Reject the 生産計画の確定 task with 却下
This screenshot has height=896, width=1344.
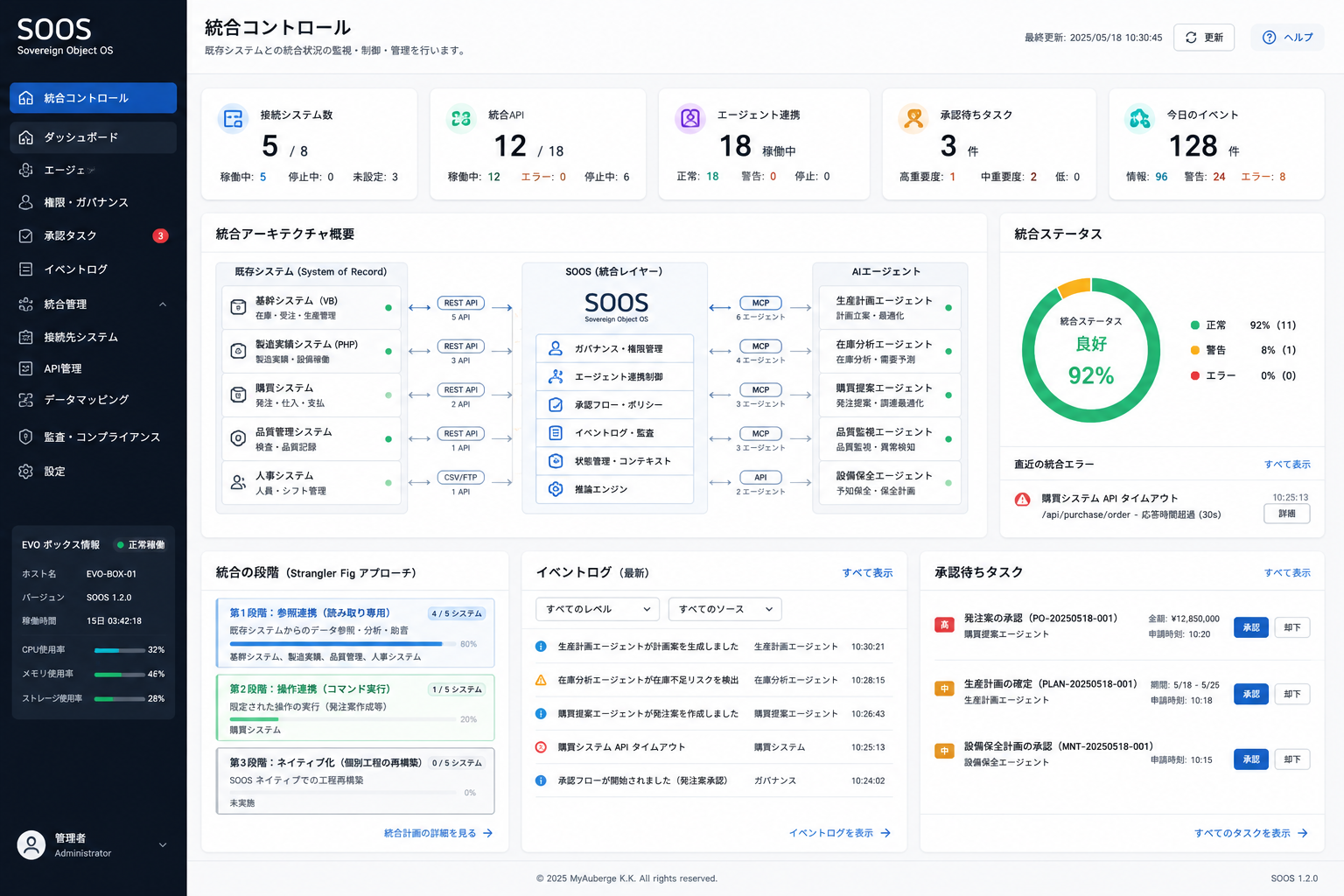[1292, 694]
